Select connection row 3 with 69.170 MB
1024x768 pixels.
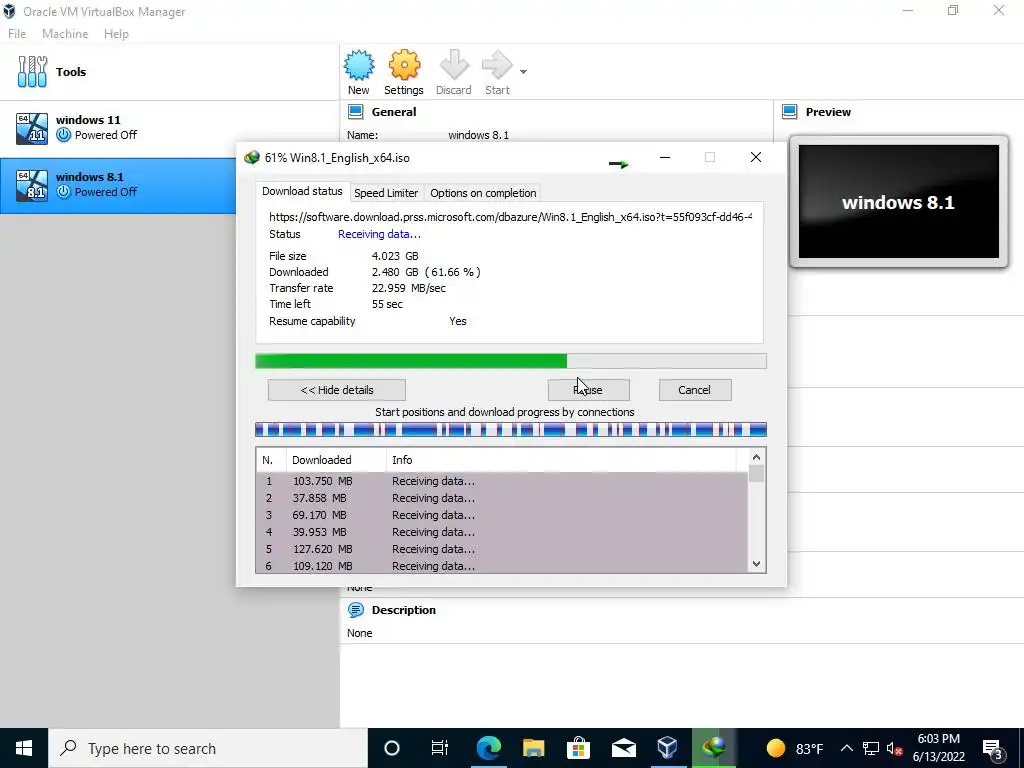click(502, 515)
